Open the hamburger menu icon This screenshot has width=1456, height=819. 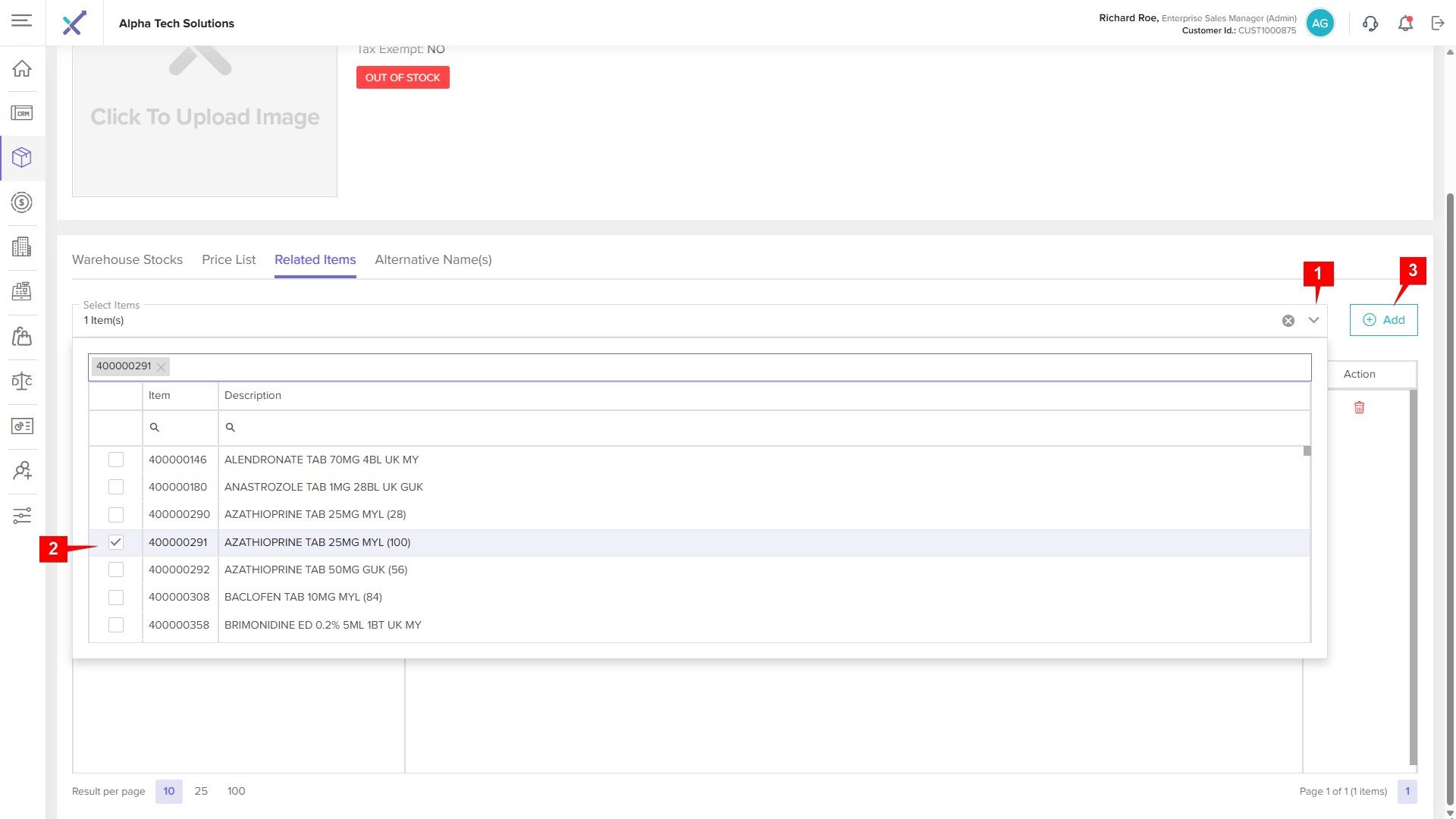pyautogui.click(x=22, y=20)
